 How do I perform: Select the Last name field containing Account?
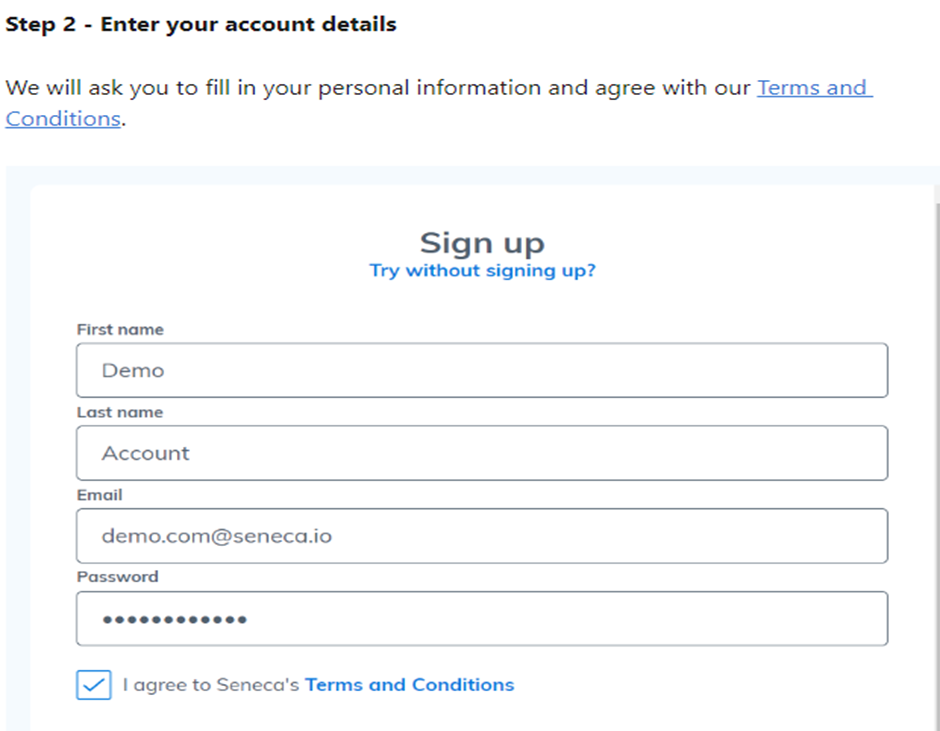pyautogui.click(x=482, y=453)
